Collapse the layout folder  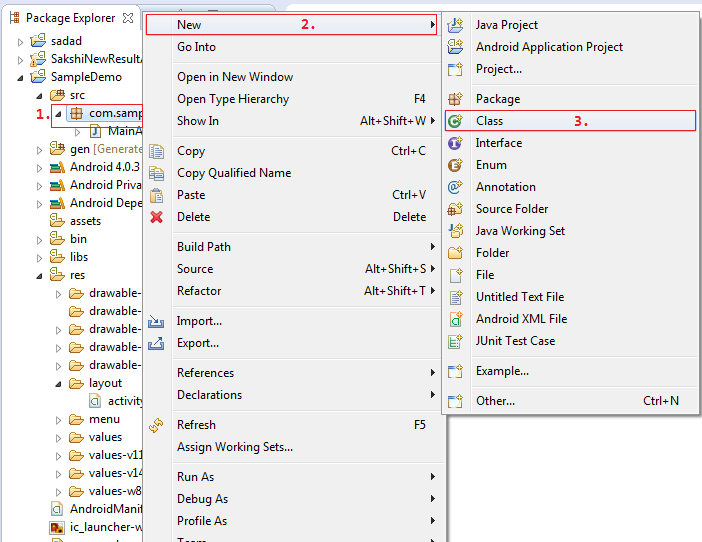click(x=59, y=383)
